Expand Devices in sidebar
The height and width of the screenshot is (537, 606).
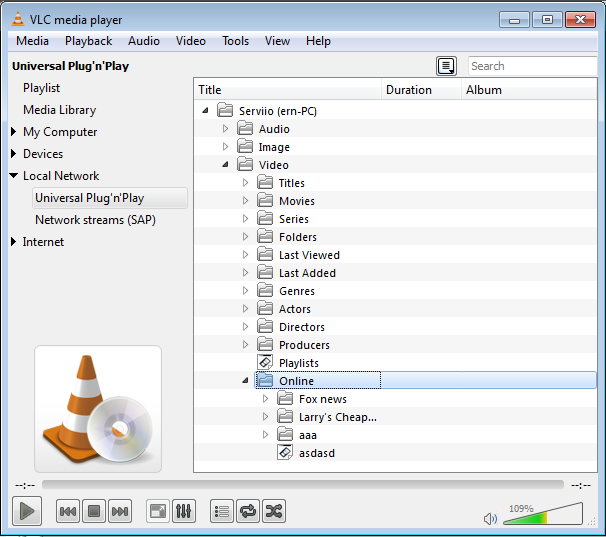click(x=14, y=154)
